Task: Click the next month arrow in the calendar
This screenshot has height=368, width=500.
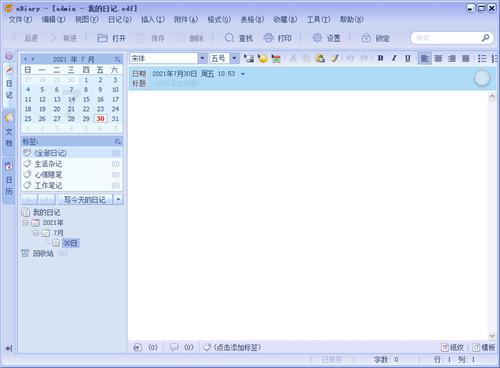Action: 32,59
